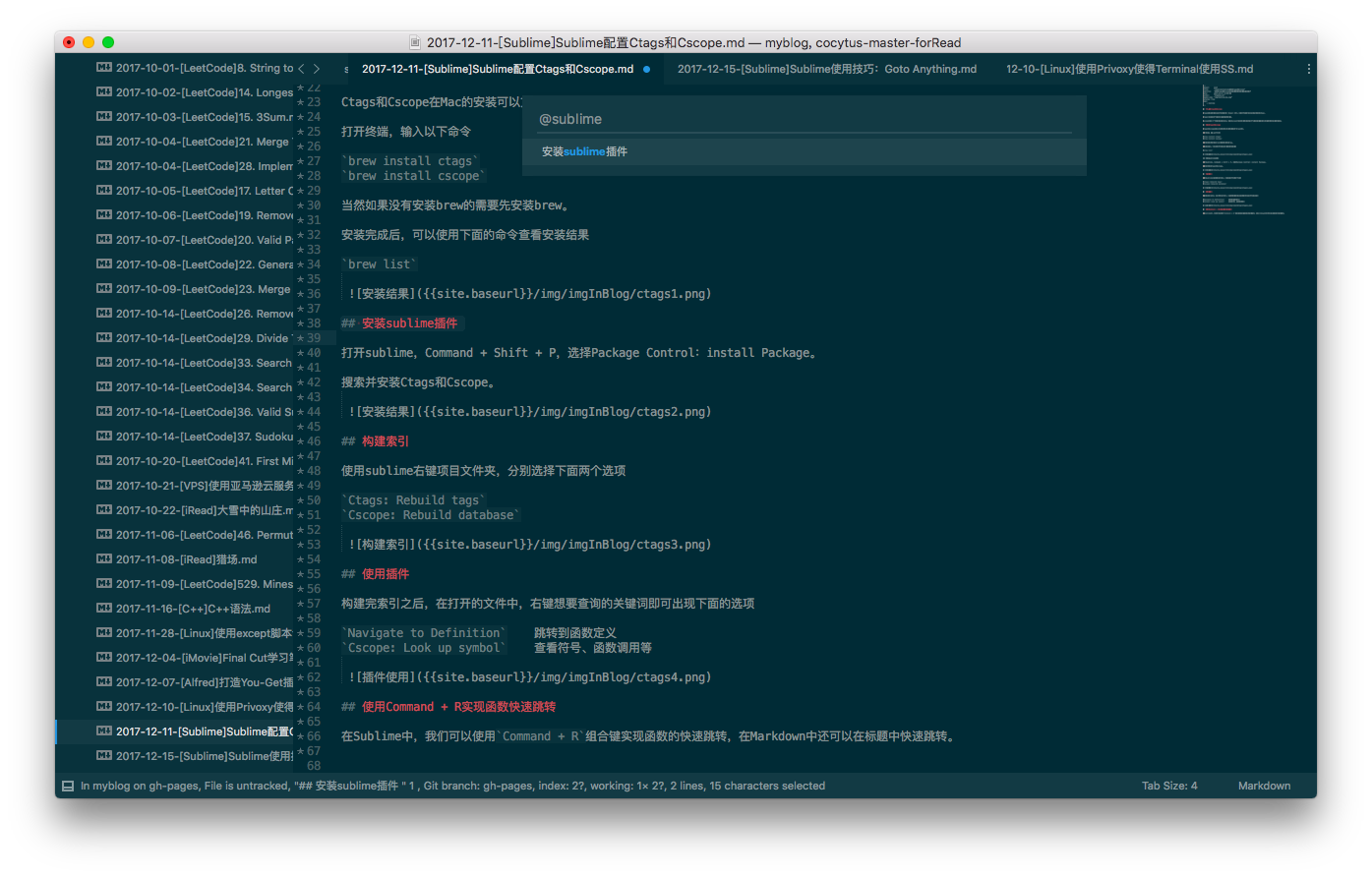Click the Markdown icon beside LeetCode 36. Valid S

pos(103,412)
